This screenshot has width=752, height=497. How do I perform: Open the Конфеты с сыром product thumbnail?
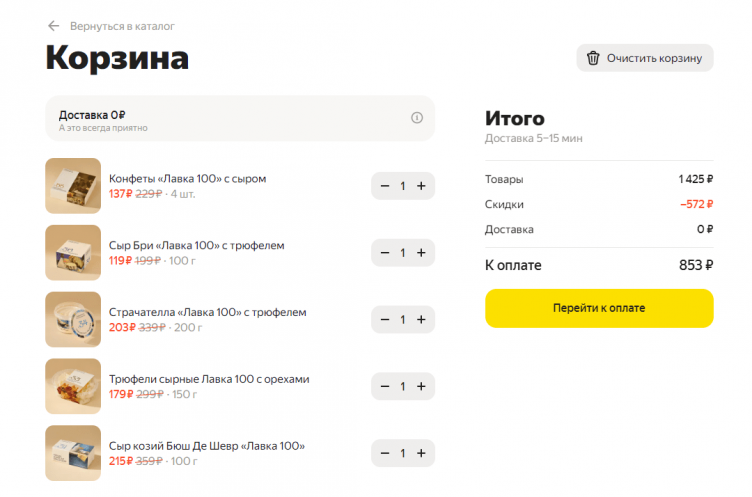click(x=73, y=186)
